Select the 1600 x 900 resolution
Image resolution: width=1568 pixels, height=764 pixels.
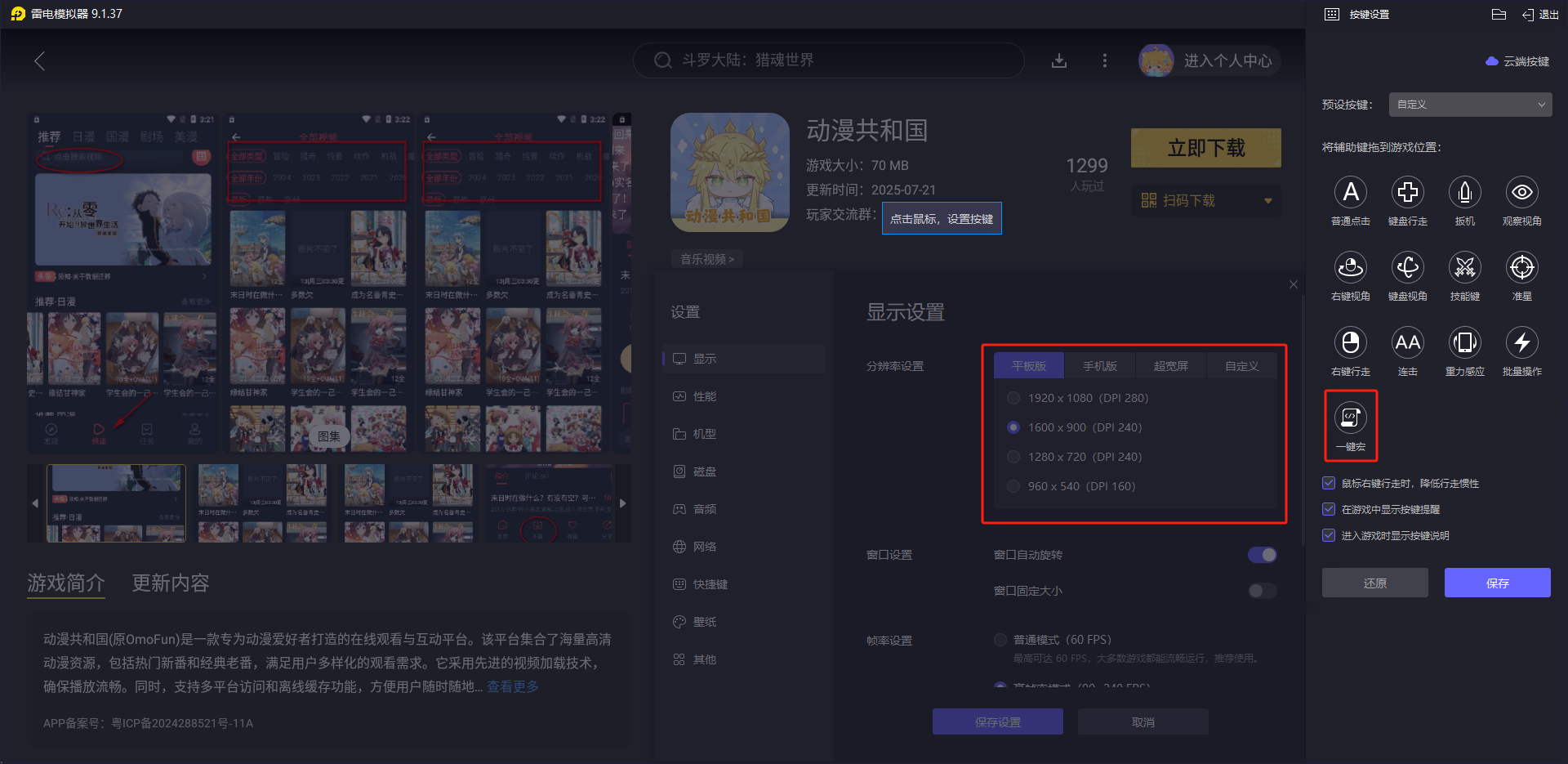coord(1013,427)
